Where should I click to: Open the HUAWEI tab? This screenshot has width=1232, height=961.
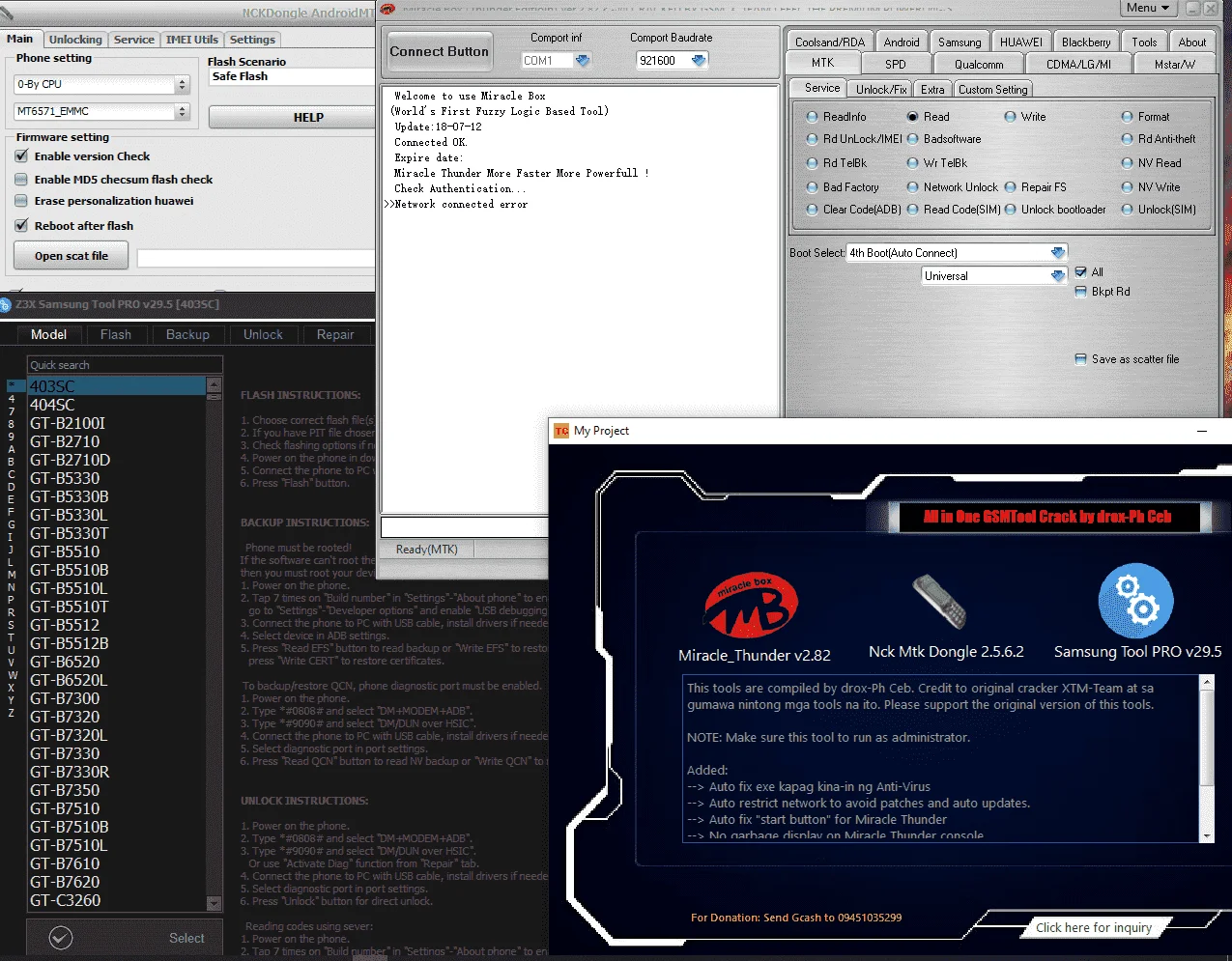click(x=1021, y=42)
